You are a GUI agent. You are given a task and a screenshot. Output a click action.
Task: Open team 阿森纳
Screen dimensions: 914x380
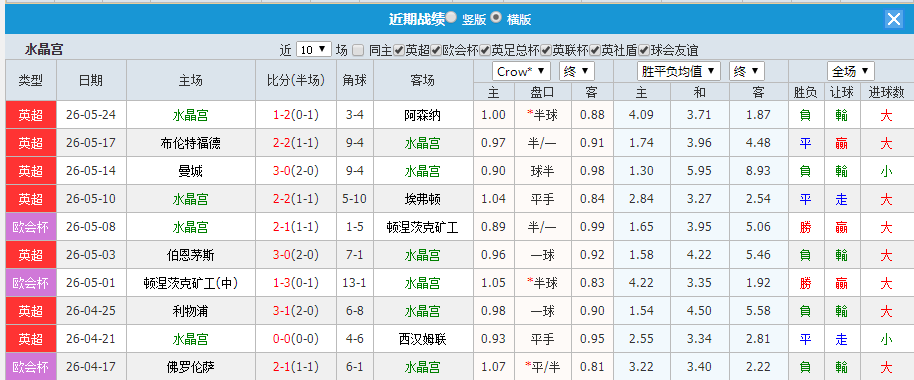pyautogui.click(x=423, y=115)
